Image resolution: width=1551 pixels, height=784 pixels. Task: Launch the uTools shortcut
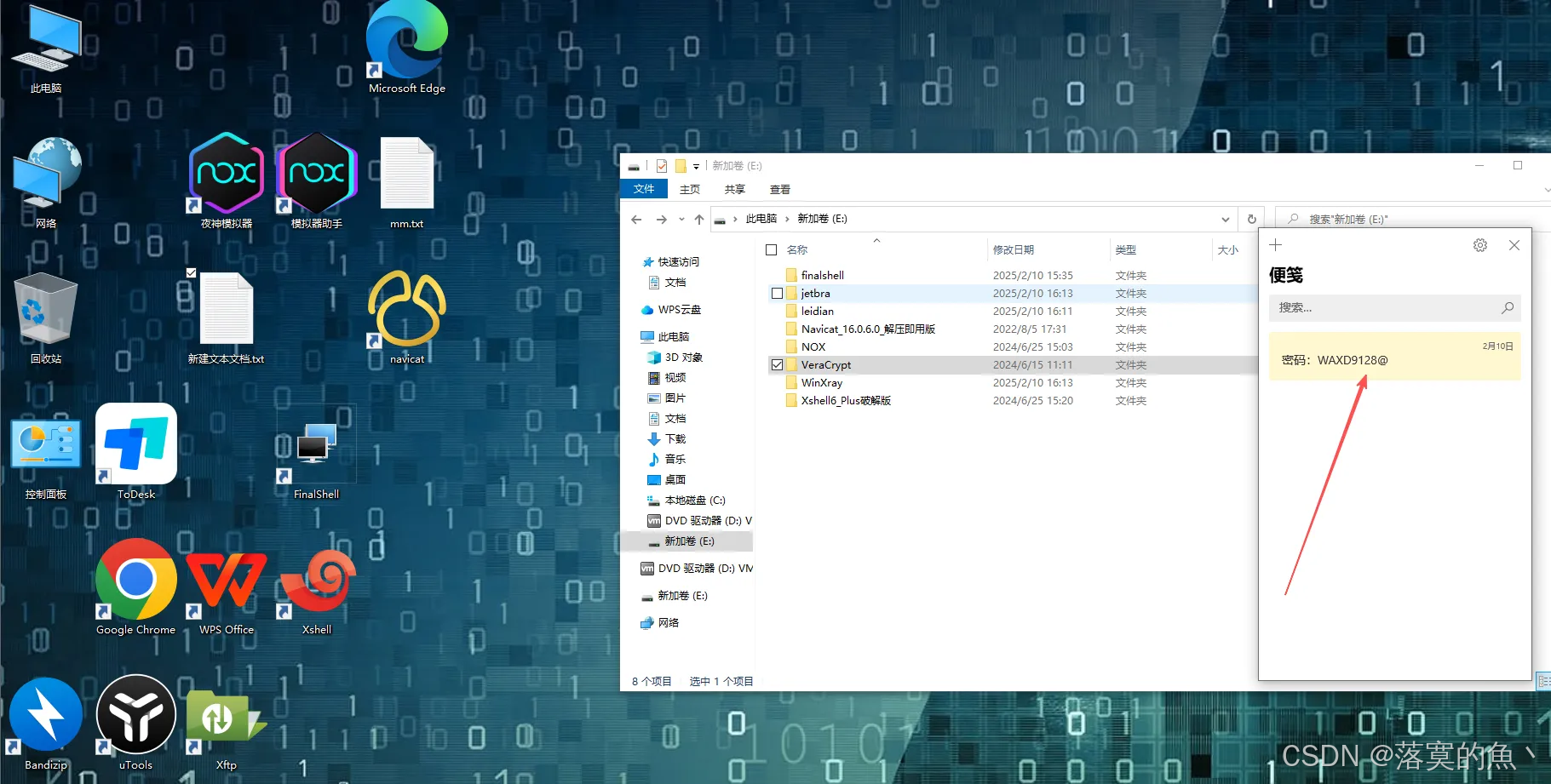(x=136, y=724)
